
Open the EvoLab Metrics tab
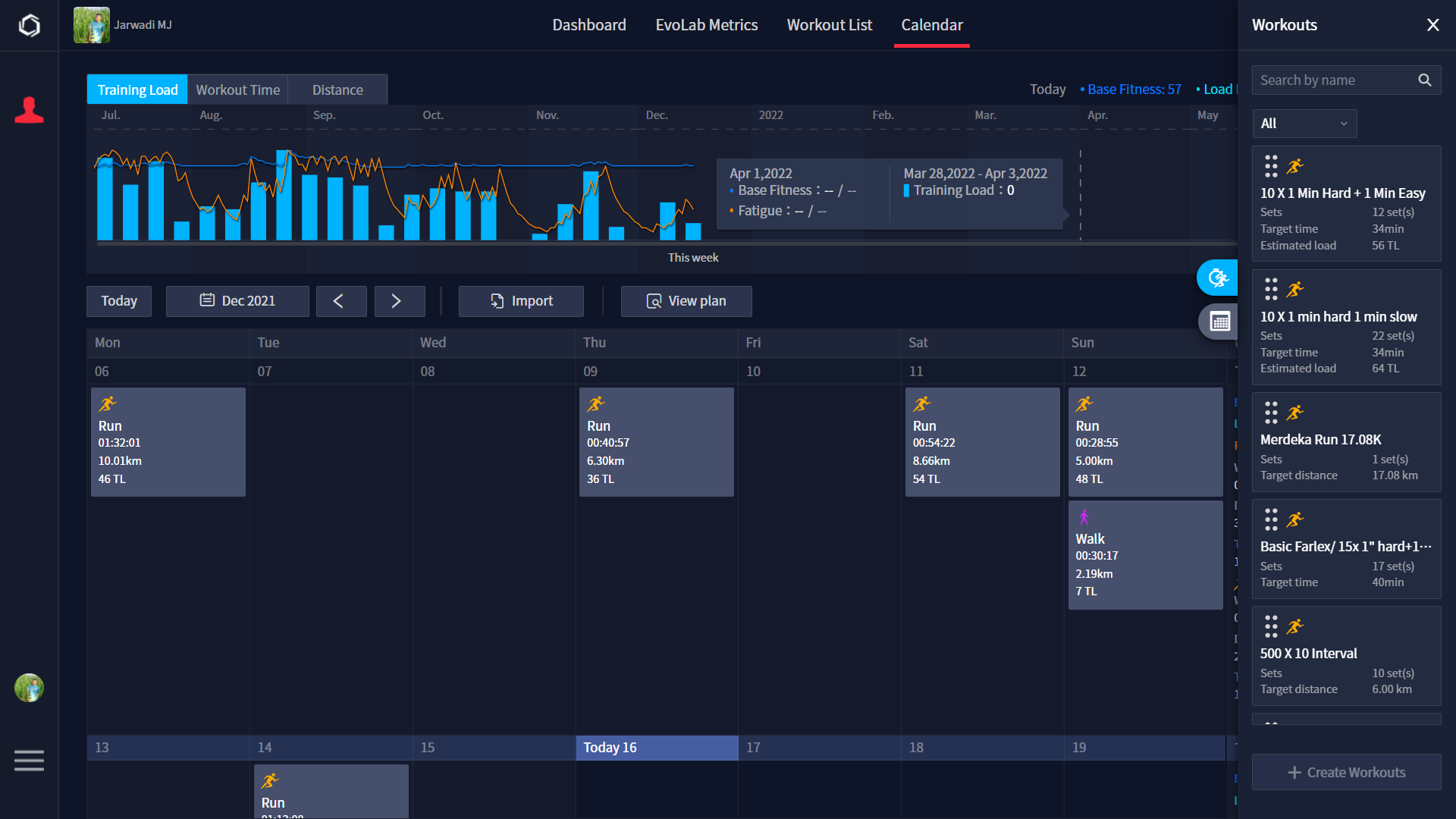coord(706,25)
